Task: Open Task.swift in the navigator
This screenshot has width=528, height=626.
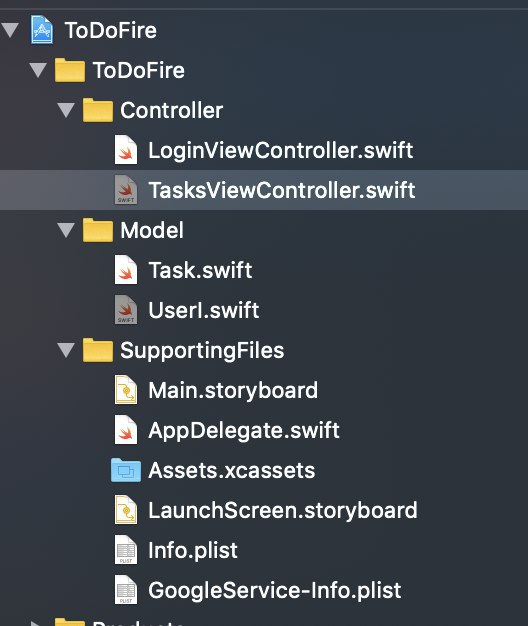Action: (200, 270)
